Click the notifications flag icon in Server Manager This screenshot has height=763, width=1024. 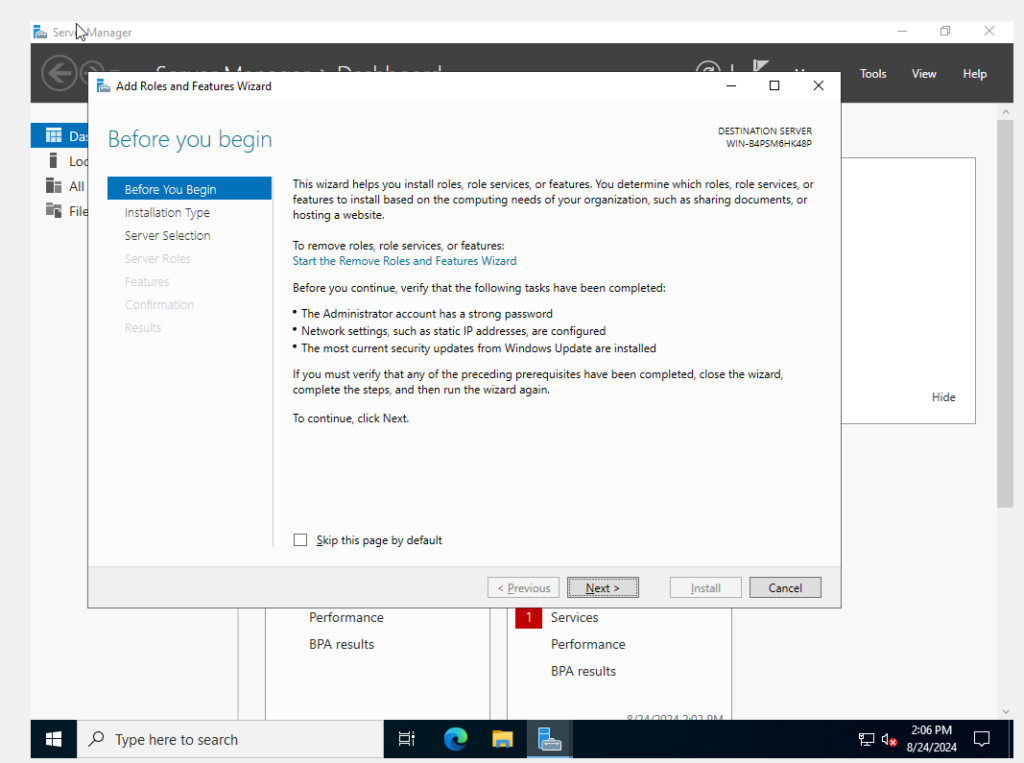coord(760,66)
